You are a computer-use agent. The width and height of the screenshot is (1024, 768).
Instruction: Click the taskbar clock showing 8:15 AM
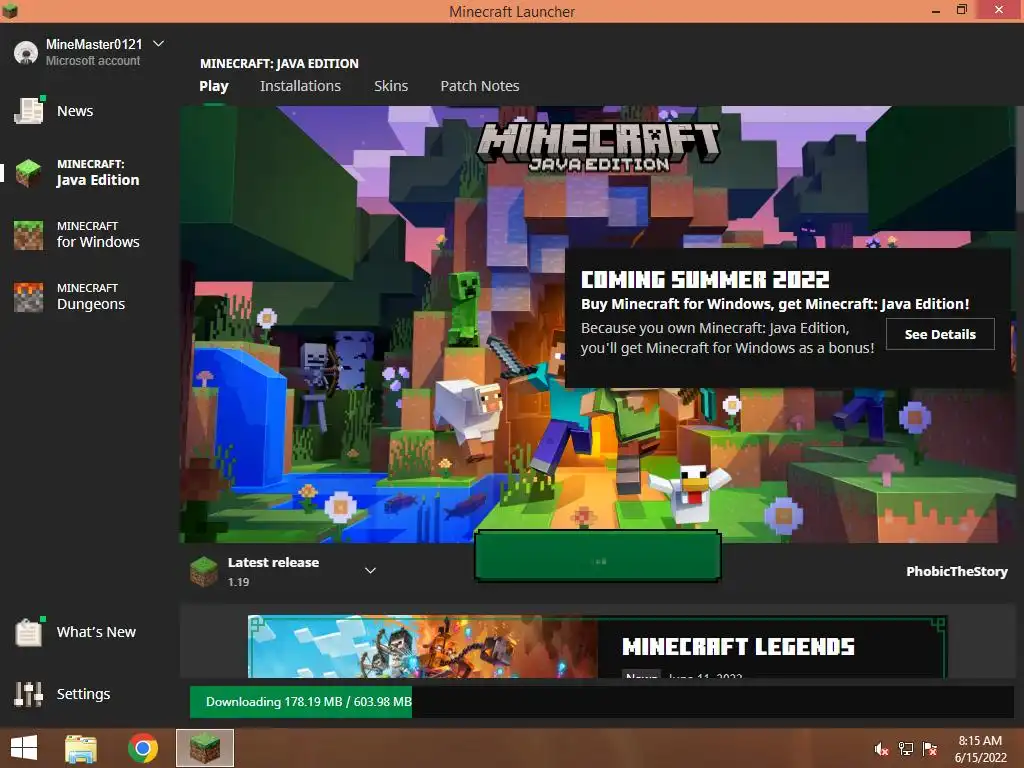click(x=980, y=748)
